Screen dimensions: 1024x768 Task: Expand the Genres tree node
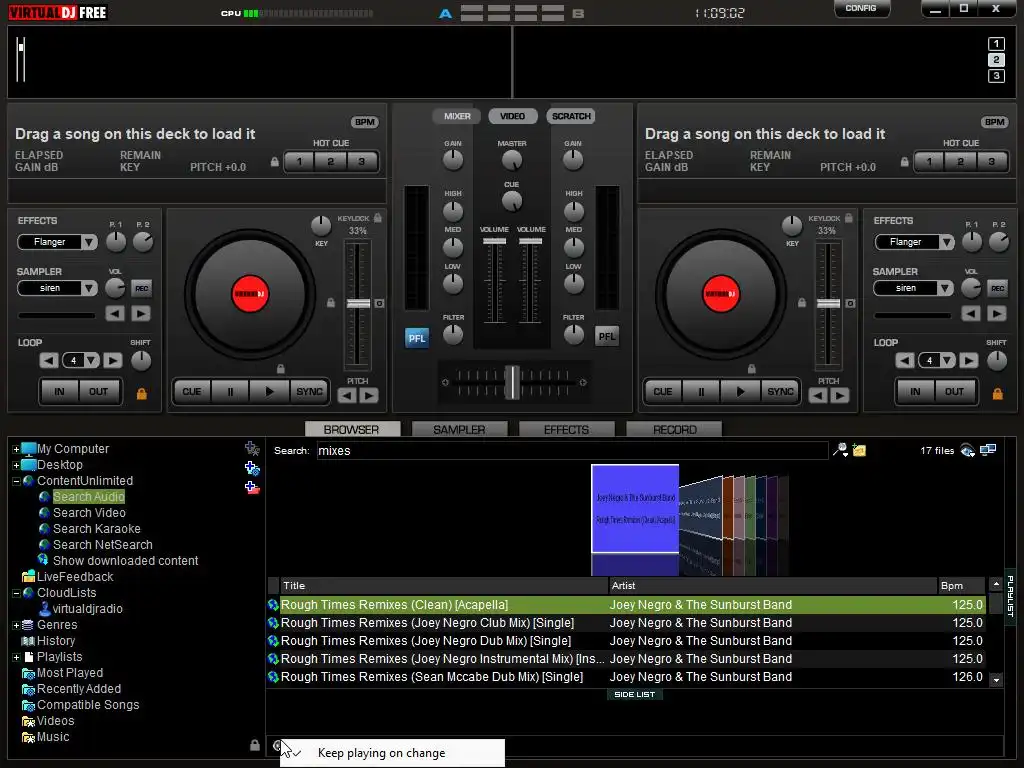pyautogui.click(x=16, y=625)
